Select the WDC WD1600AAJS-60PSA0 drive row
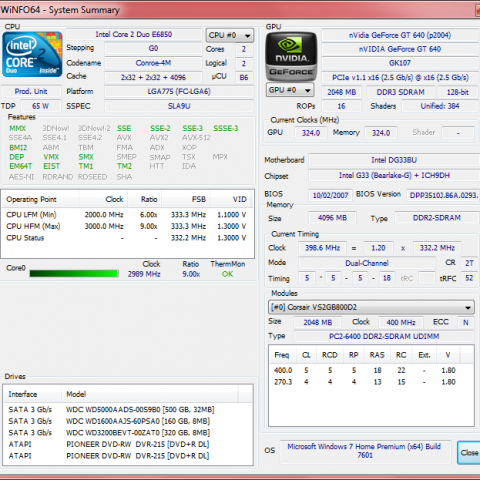 [128, 421]
